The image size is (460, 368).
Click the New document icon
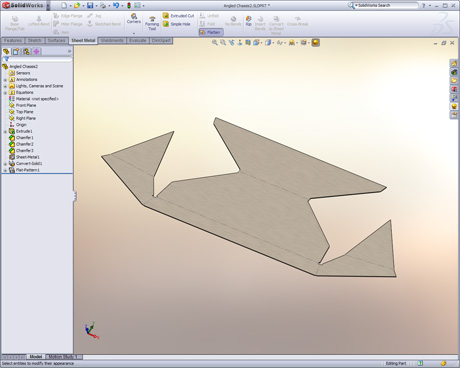click(64, 5)
